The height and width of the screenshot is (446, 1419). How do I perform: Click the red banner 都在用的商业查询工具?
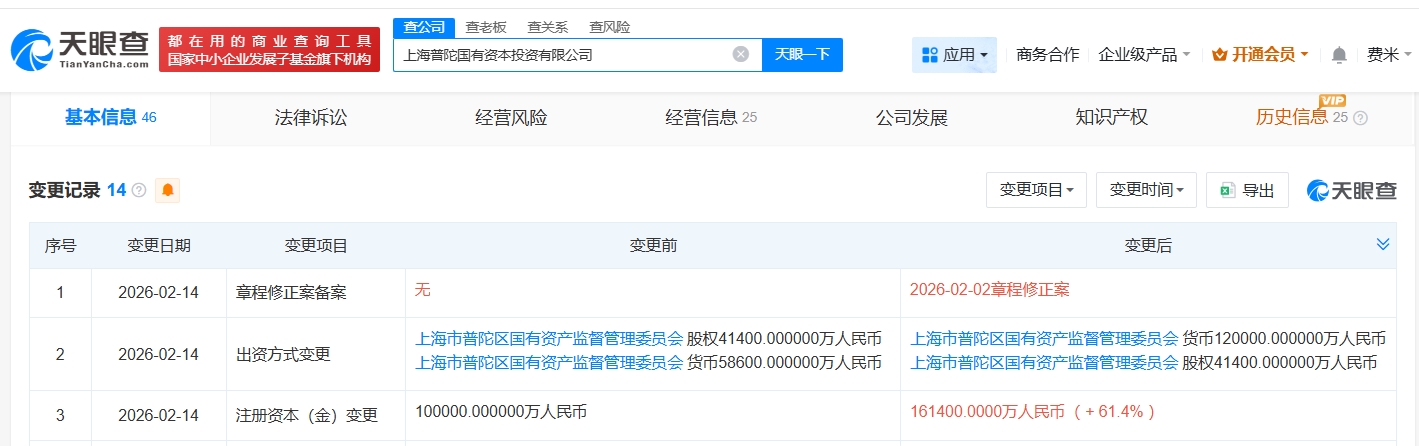pos(270,49)
